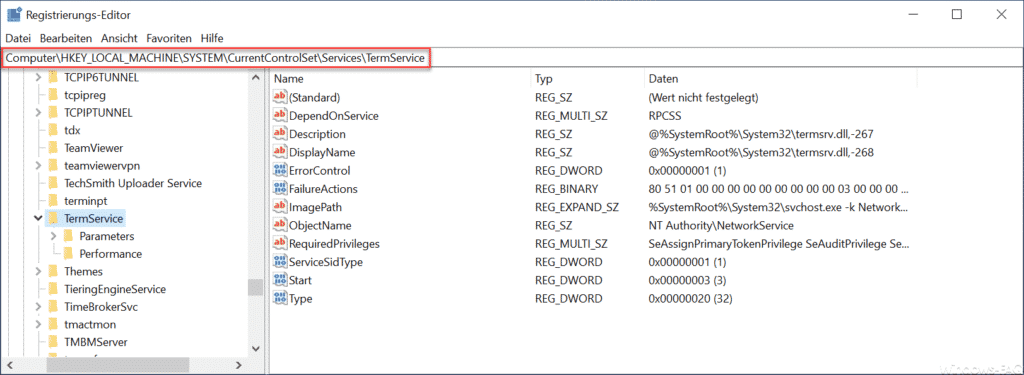Select the TechSmith Uploader Service folder icon
This screenshot has height=375, width=1024.
click(x=53, y=184)
